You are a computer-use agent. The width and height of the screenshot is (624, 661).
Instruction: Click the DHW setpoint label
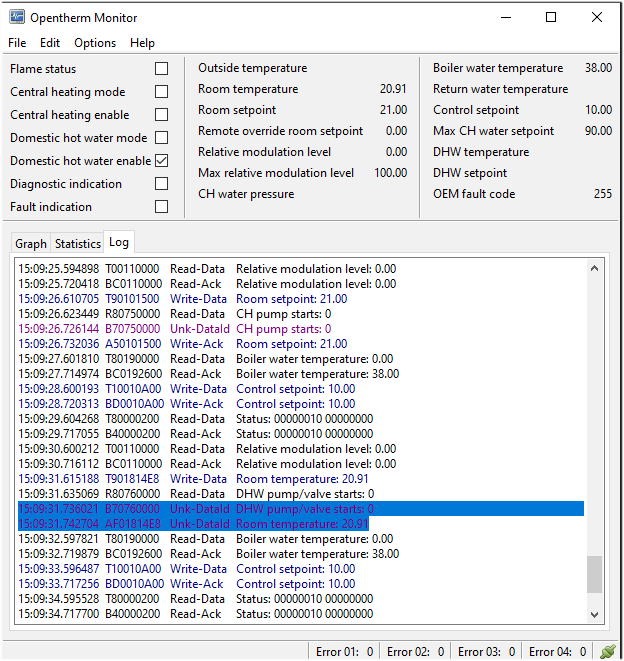(470, 173)
